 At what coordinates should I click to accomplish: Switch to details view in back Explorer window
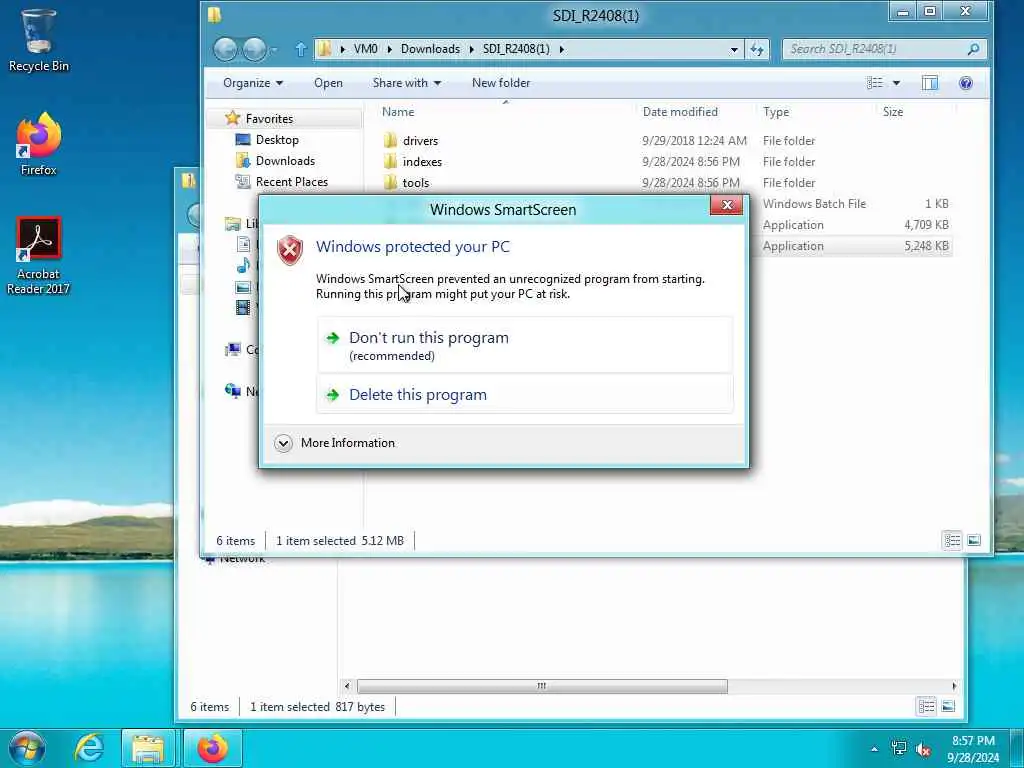pos(926,706)
